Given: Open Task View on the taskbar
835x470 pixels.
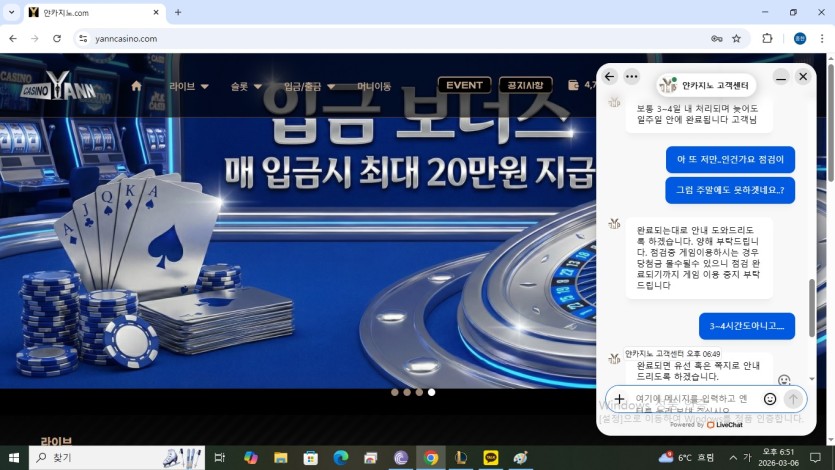Looking at the screenshot, I should tap(219, 458).
